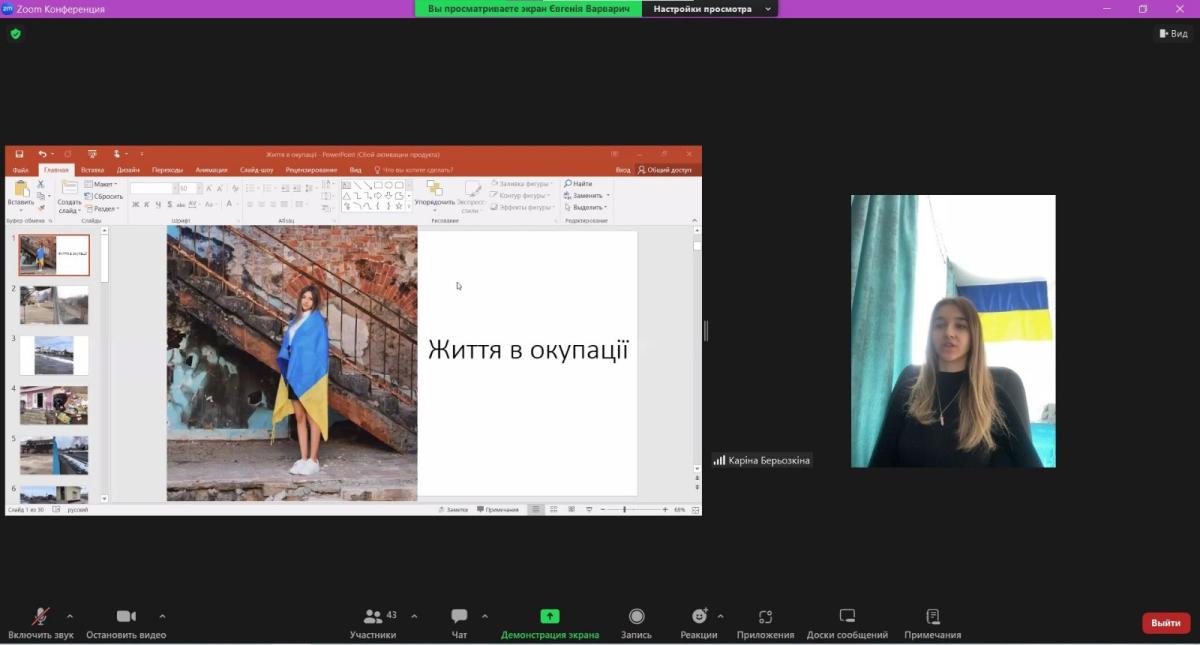The image size is (1200, 645).
Task: Click the red Выйти button
Action: pos(1165,623)
